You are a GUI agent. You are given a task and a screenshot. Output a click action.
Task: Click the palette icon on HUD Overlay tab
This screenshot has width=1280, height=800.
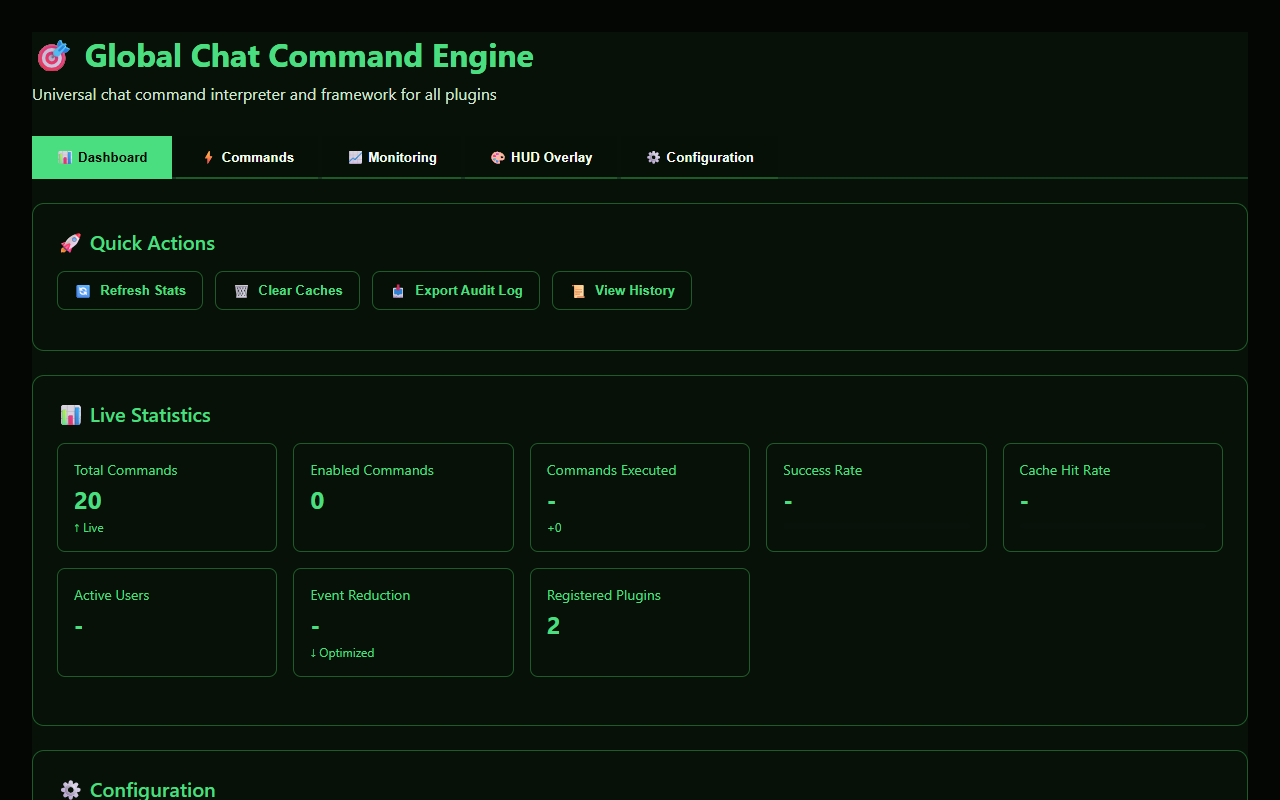pos(497,158)
